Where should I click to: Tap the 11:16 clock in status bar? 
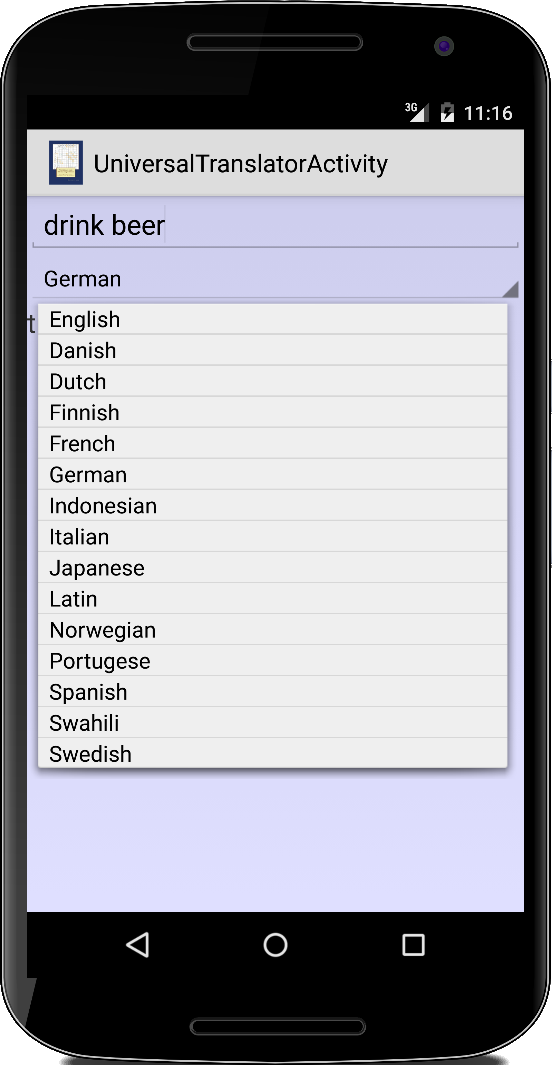coord(487,113)
